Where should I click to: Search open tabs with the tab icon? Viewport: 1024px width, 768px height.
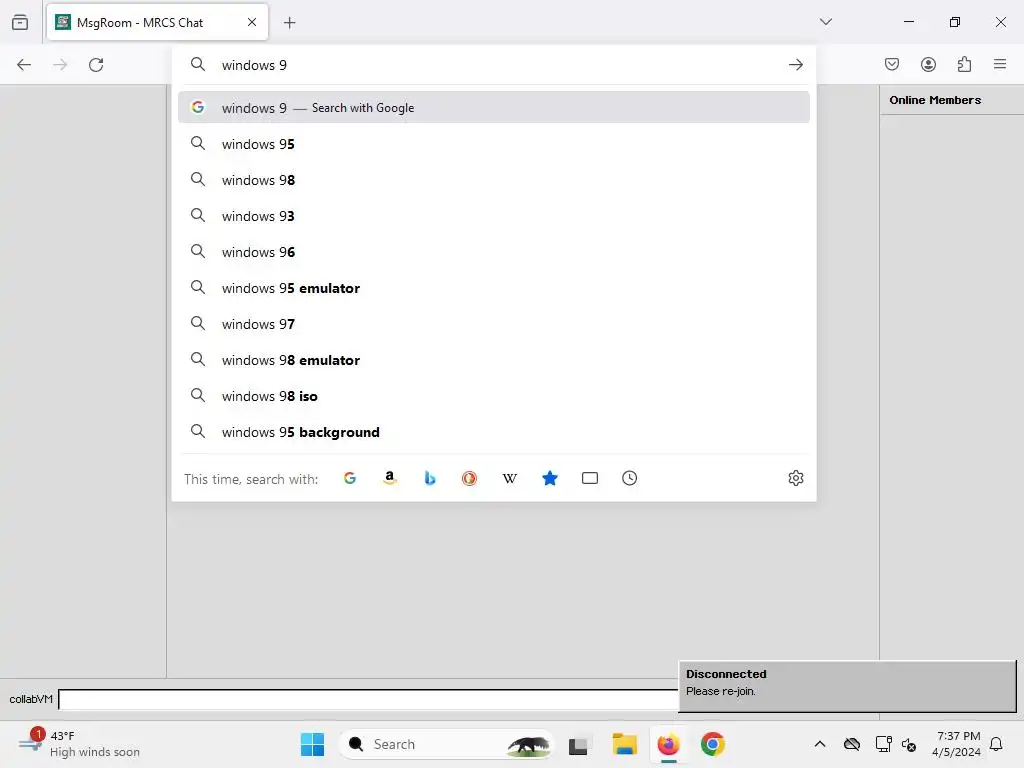590,478
